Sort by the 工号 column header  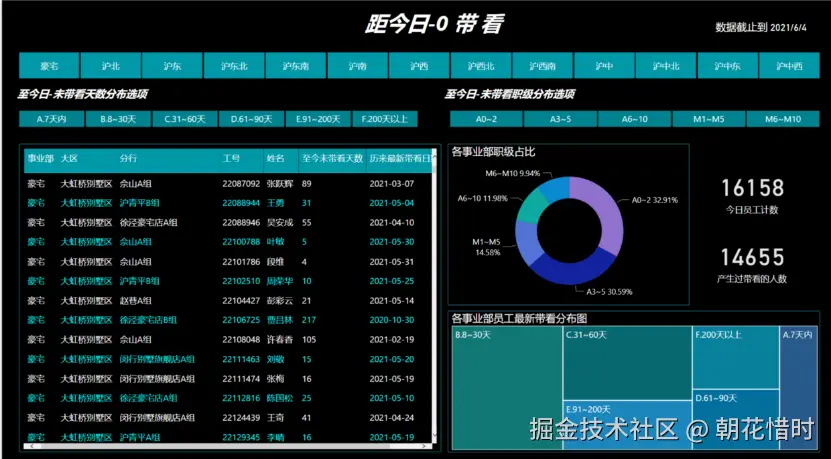tap(231, 158)
